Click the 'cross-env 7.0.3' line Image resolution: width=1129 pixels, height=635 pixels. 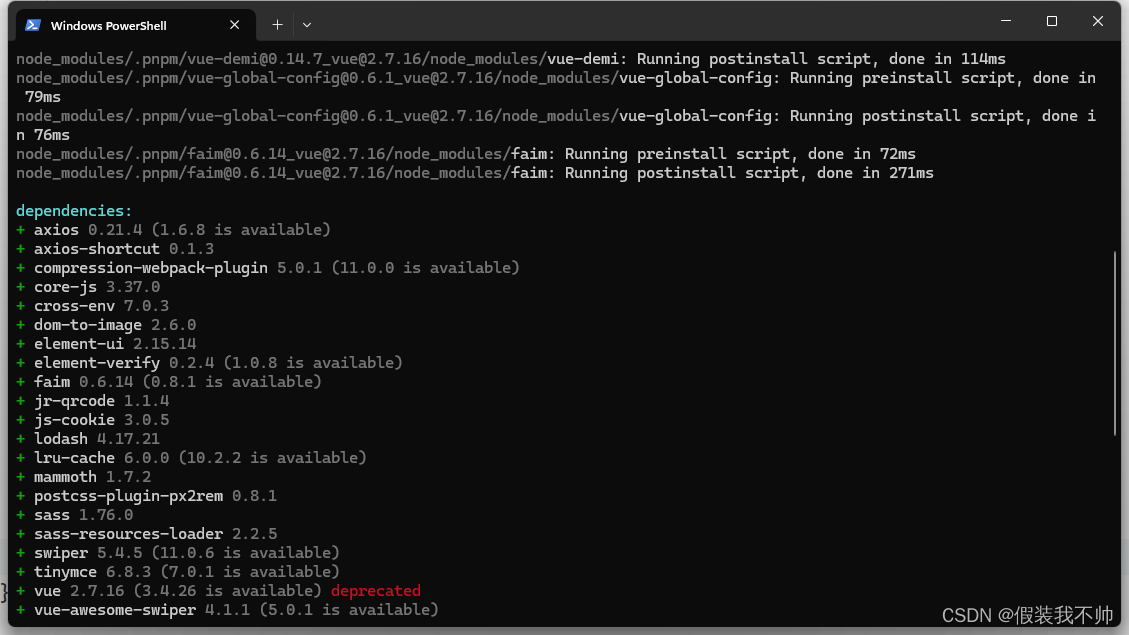click(x=92, y=306)
